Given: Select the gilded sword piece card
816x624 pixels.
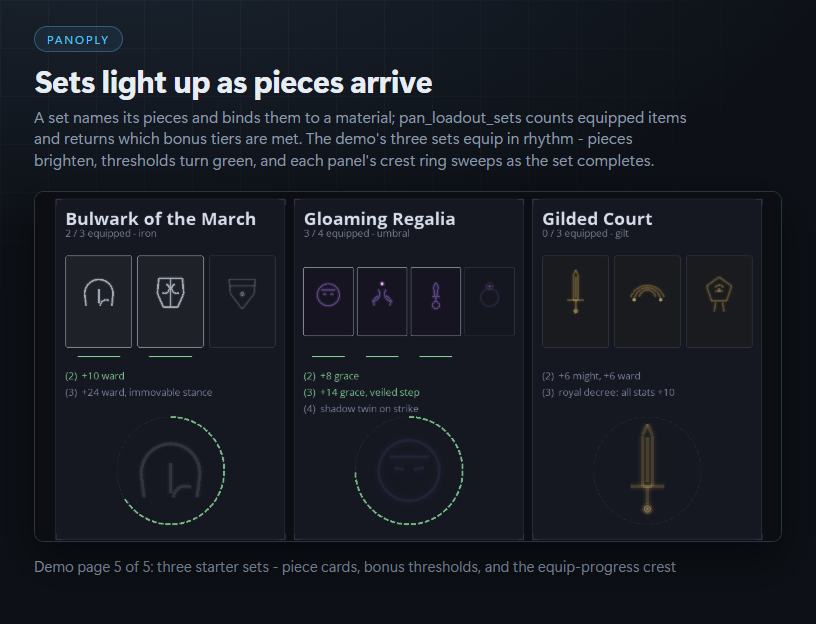Looking at the screenshot, I should (x=575, y=301).
